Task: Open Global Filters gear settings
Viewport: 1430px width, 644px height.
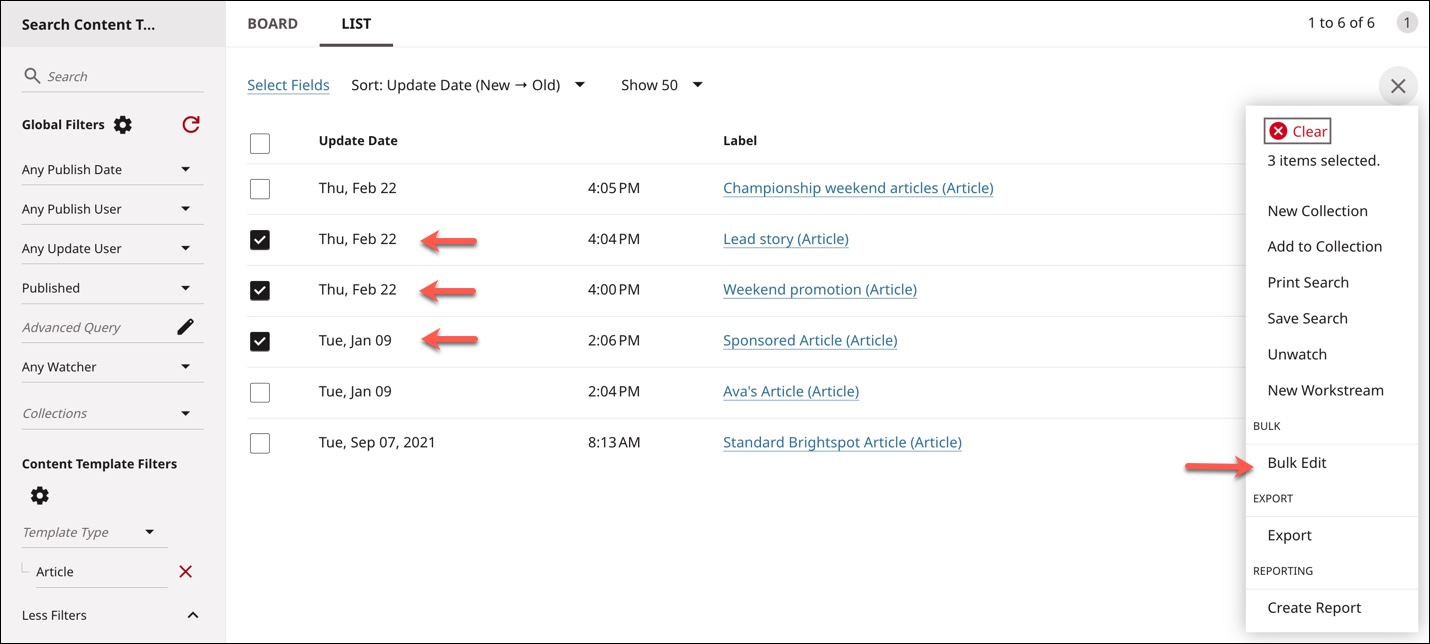Action: click(x=122, y=125)
